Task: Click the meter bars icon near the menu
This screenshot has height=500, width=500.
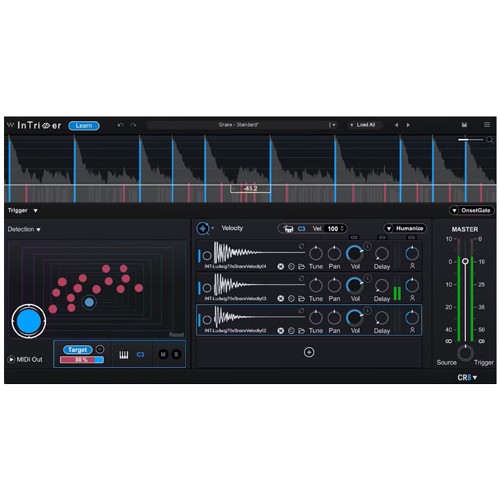Action: point(464,125)
